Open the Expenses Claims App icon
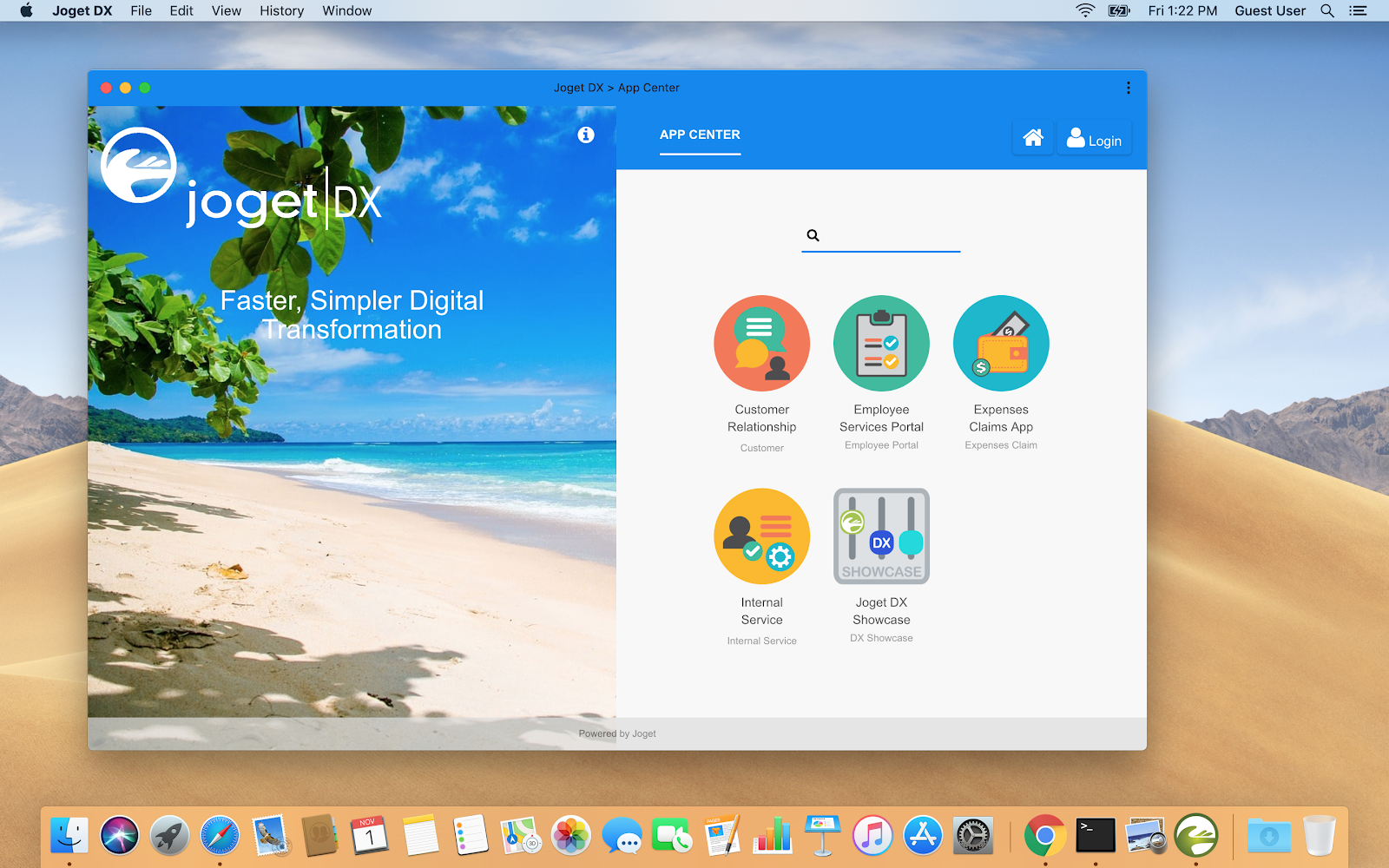 [x=1001, y=344]
